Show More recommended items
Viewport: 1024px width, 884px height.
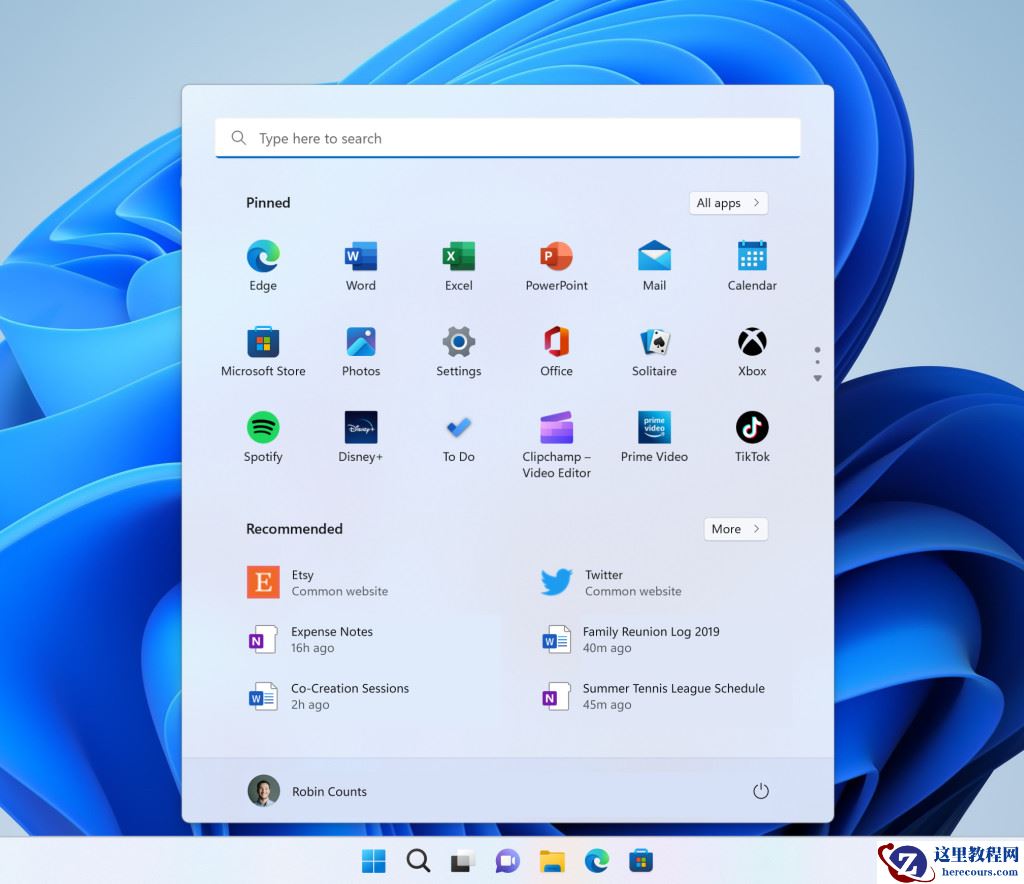[735, 528]
